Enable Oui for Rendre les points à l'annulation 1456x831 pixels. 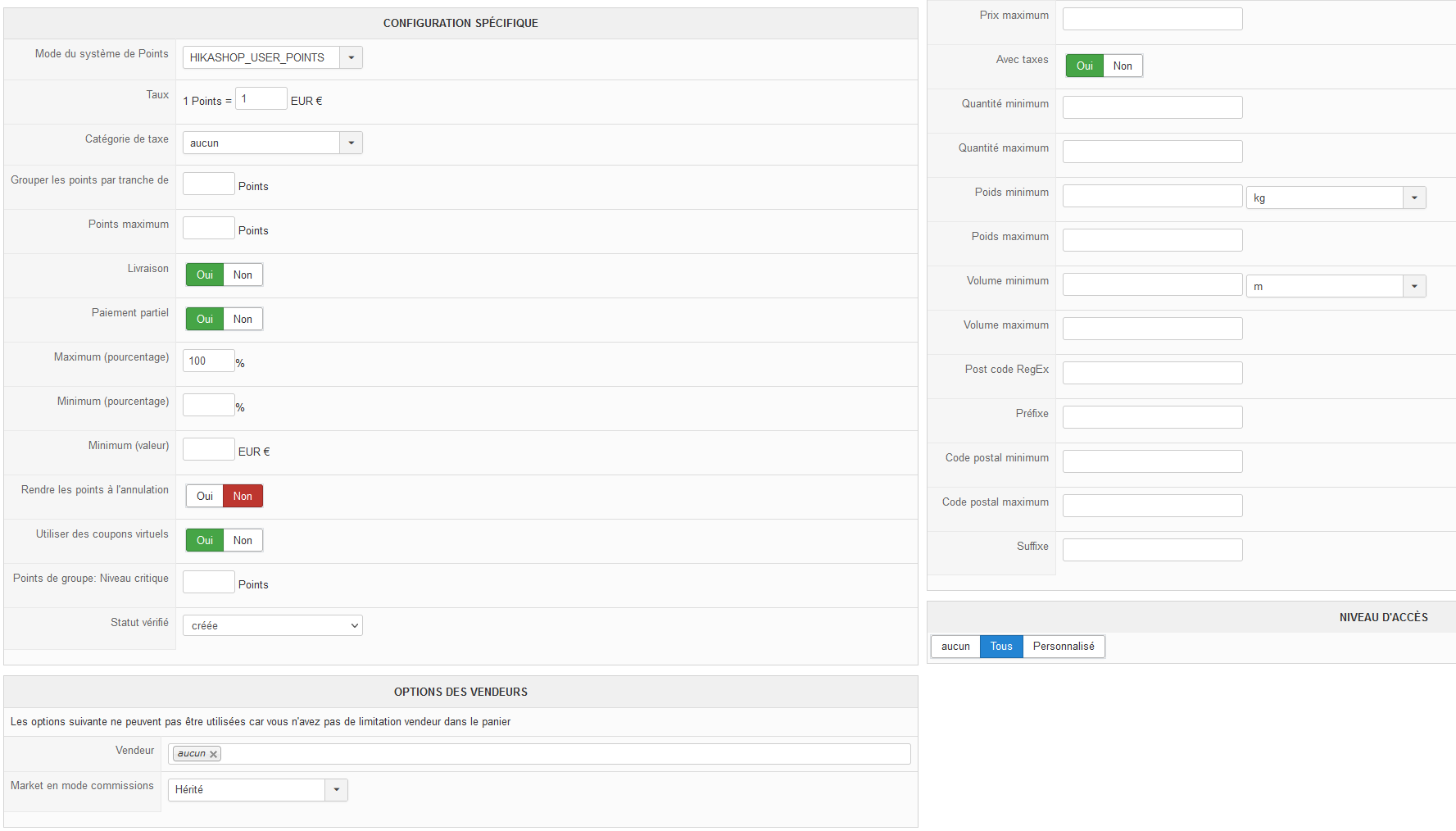click(x=205, y=496)
